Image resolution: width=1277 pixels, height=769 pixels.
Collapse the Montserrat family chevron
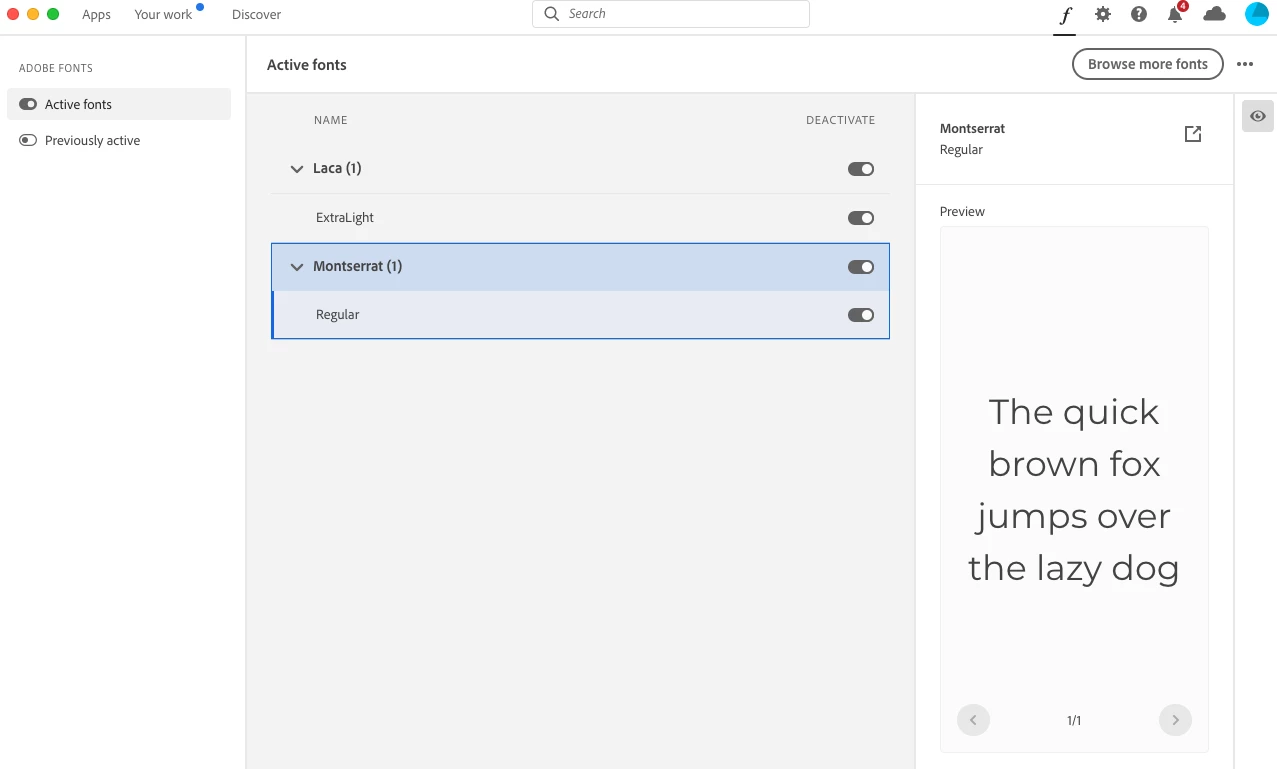pyautogui.click(x=296, y=267)
